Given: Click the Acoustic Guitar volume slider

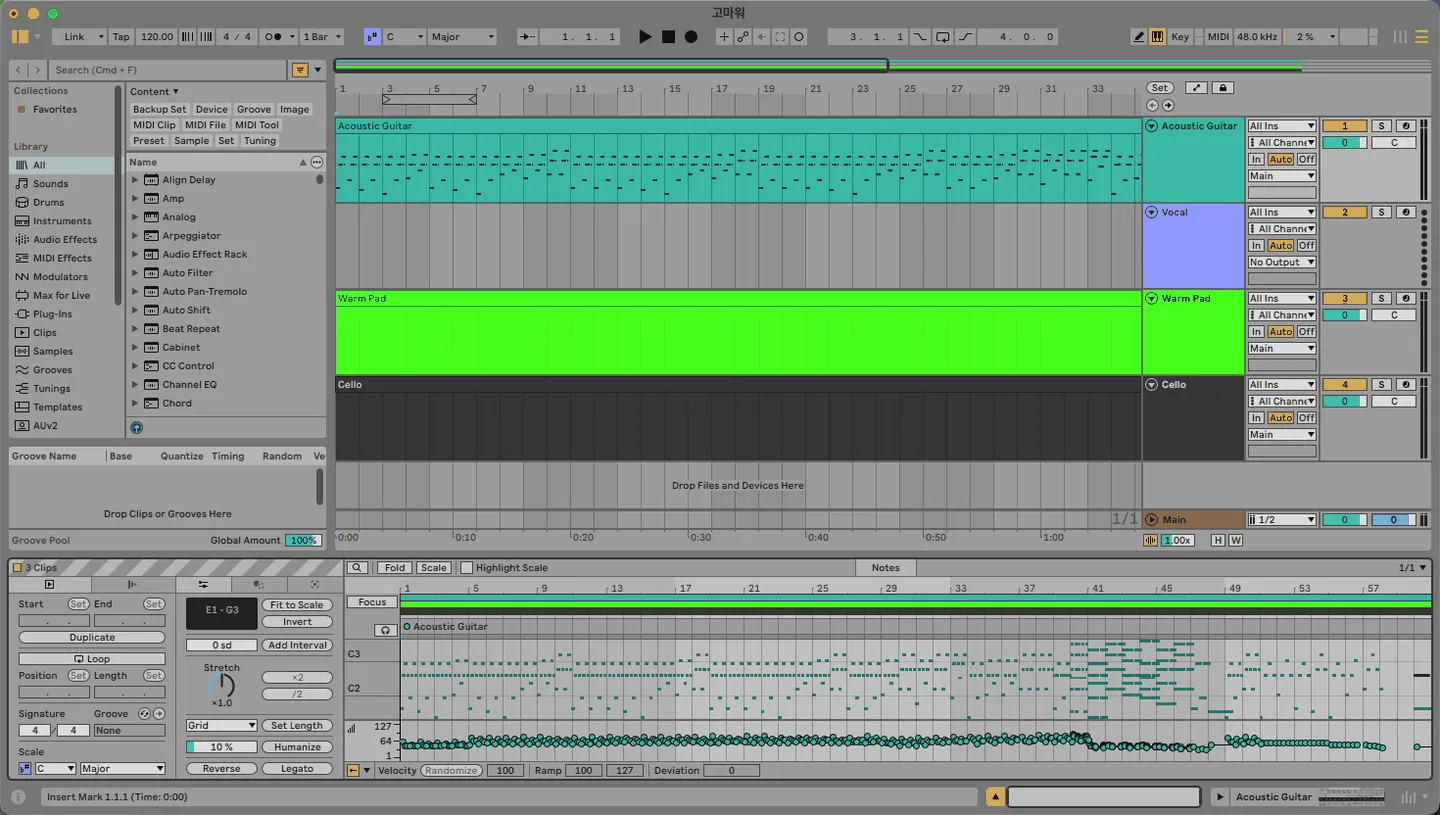Looking at the screenshot, I should click(1345, 143).
